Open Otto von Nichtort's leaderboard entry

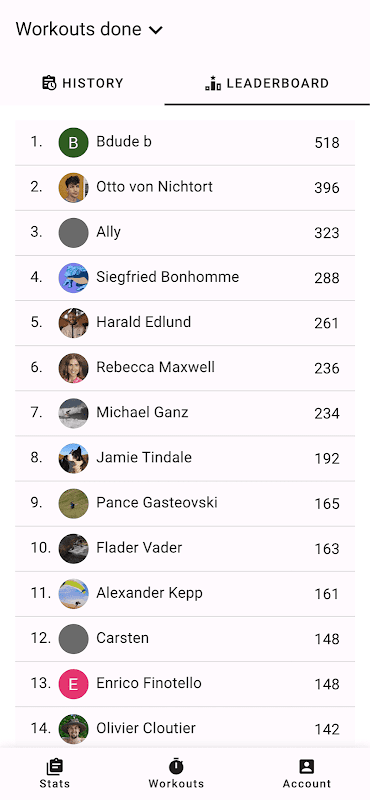(185, 188)
